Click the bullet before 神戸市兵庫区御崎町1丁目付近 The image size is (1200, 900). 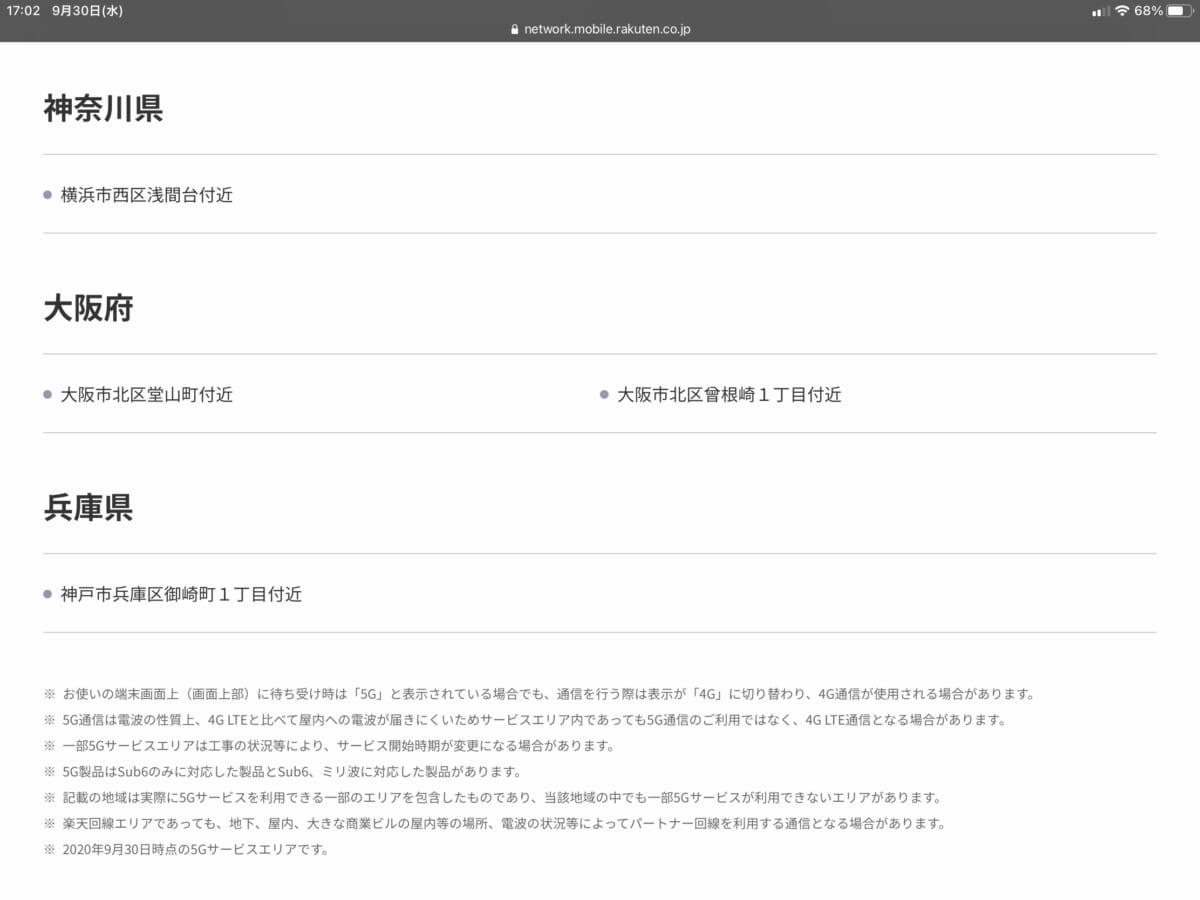[48, 595]
